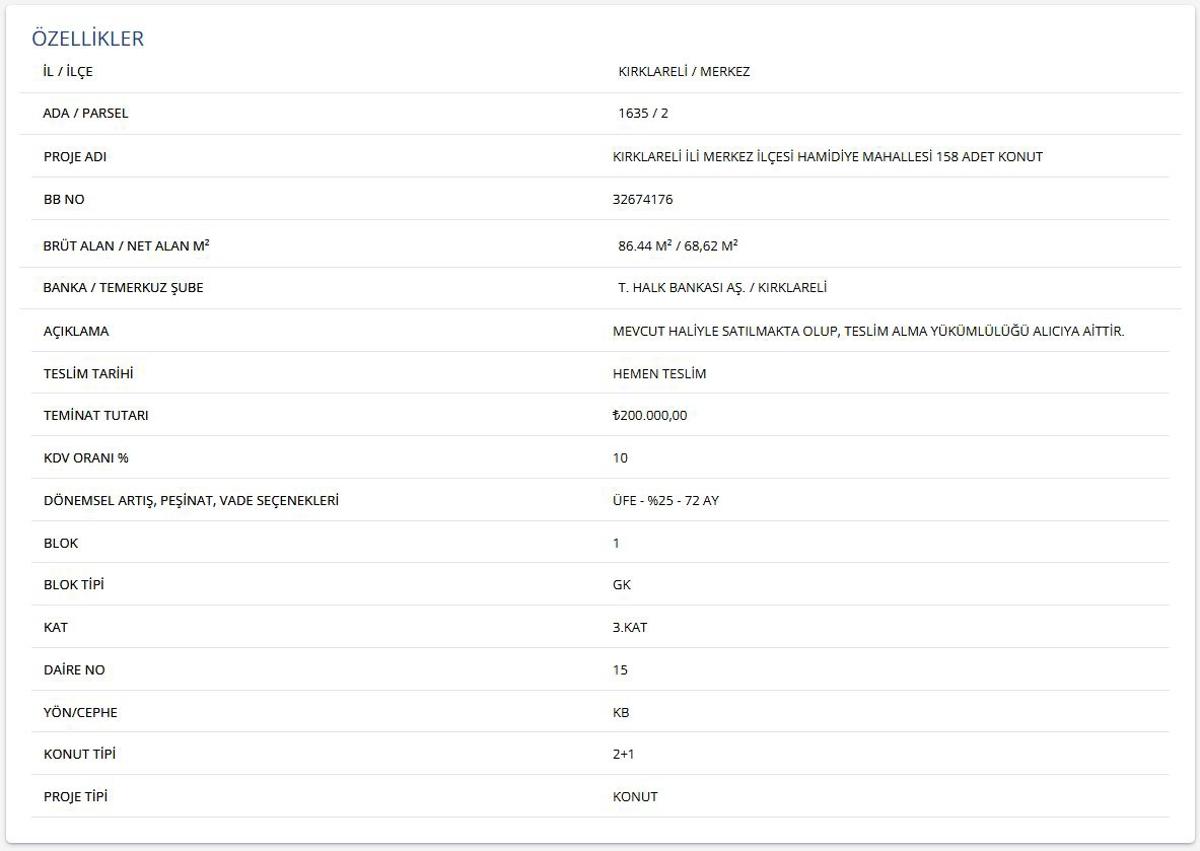Select the deposit amount ₺200.000,00
This screenshot has width=1200, height=851.
coord(650,415)
